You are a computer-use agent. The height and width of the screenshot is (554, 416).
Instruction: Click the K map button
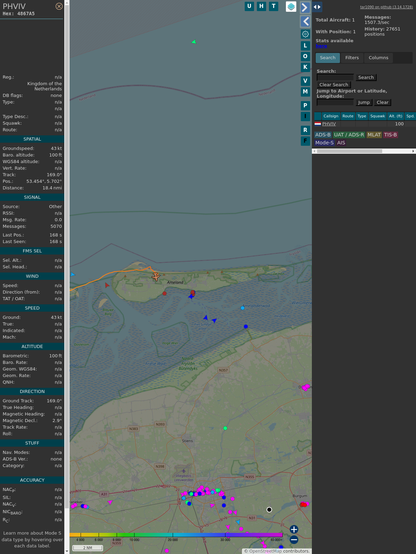305,67
